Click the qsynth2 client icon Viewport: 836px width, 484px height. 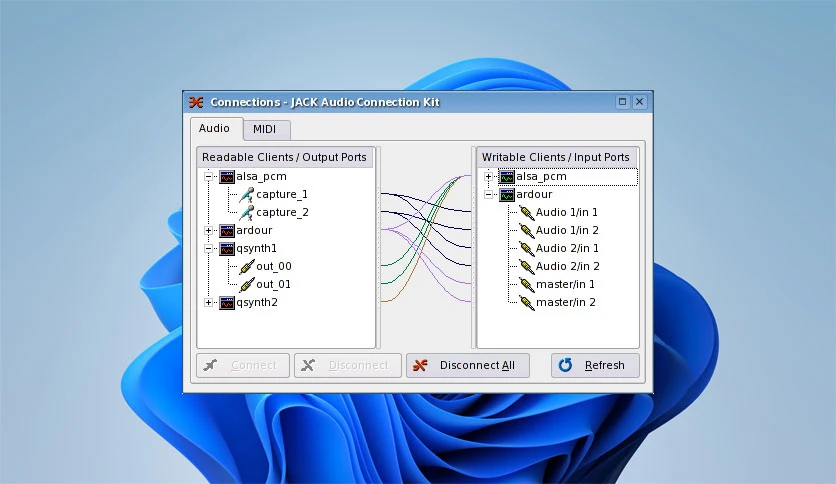click(x=227, y=303)
